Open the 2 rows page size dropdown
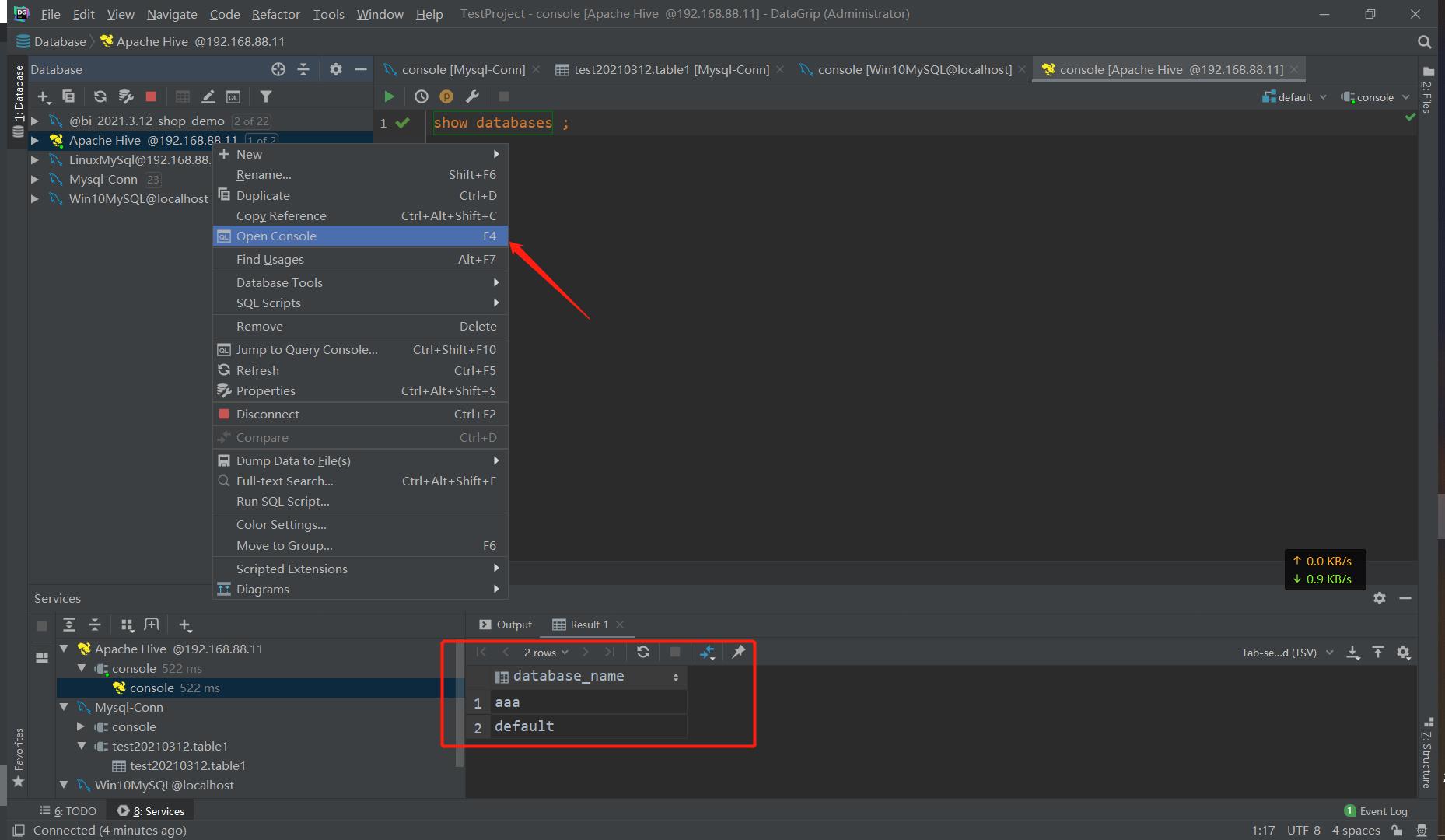 coord(546,653)
